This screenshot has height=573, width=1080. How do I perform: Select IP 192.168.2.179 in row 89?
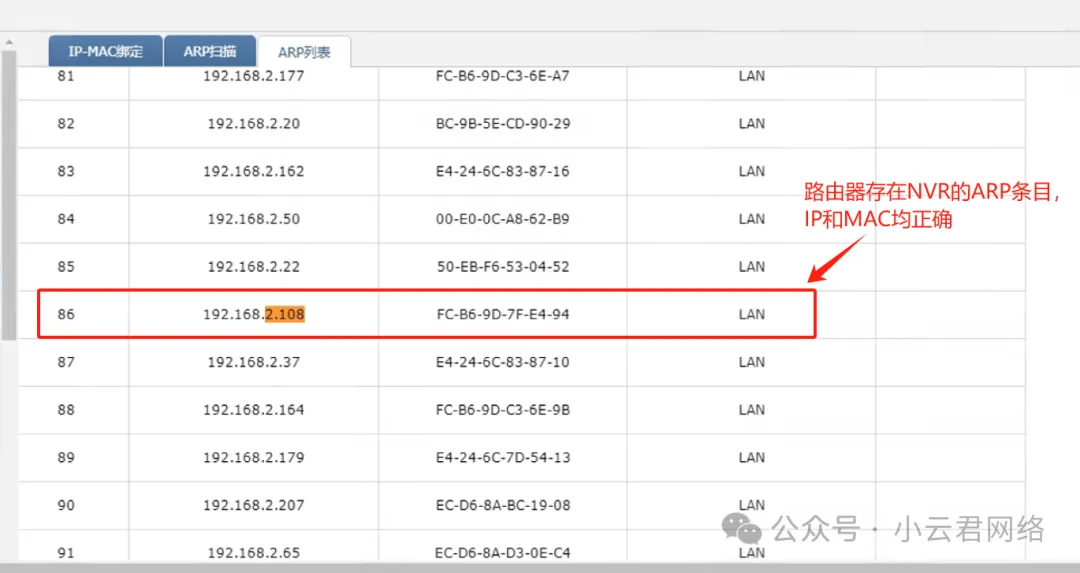click(254, 458)
